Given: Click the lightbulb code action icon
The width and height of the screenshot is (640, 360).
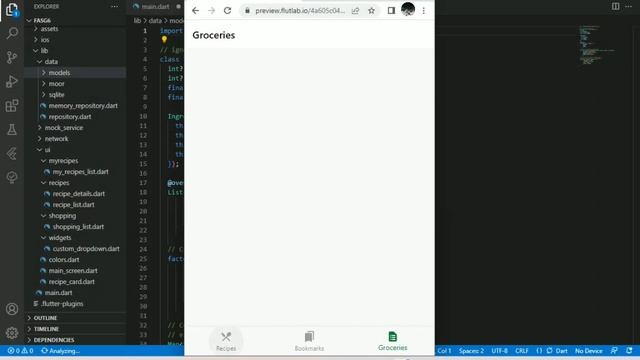Looking at the screenshot, I should pyautogui.click(x=164, y=40).
